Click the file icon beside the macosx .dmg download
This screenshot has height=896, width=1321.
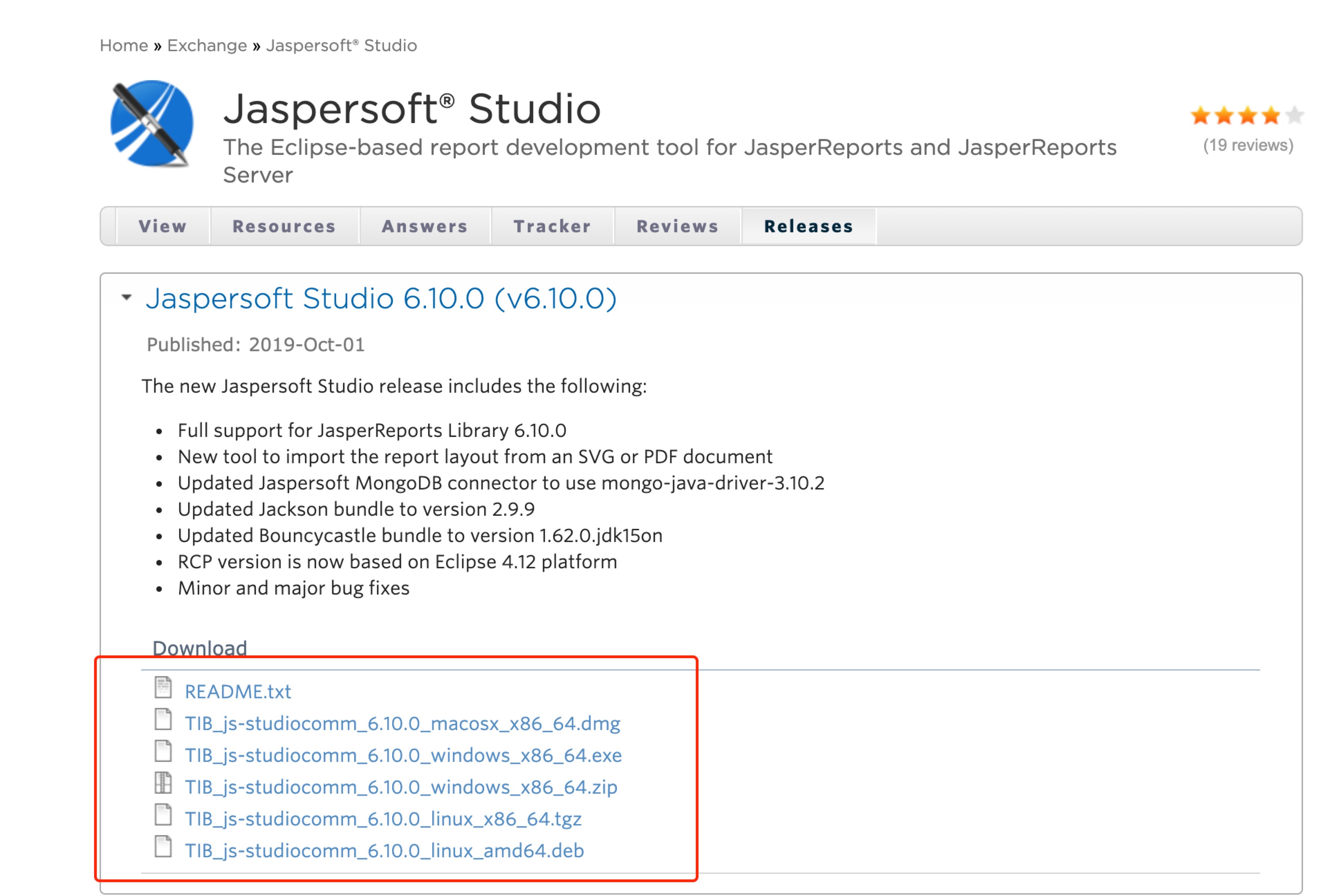[x=163, y=719]
